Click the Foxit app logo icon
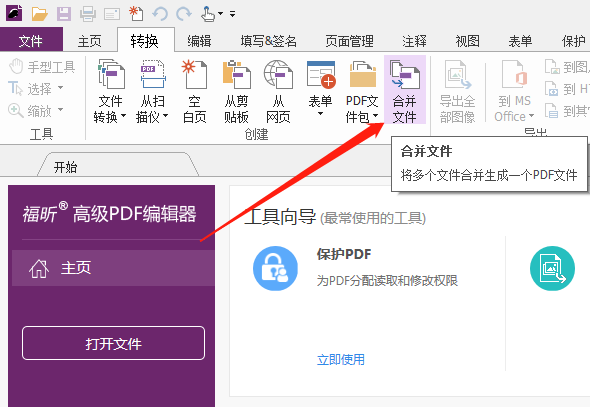The height and width of the screenshot is (407, 590). coord(14,13)
